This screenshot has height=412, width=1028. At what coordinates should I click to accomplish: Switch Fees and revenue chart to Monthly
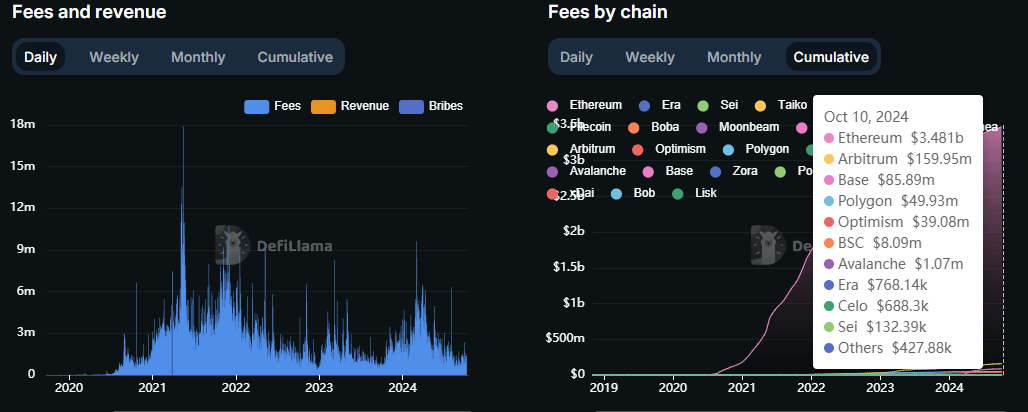[x=198, y=57]
